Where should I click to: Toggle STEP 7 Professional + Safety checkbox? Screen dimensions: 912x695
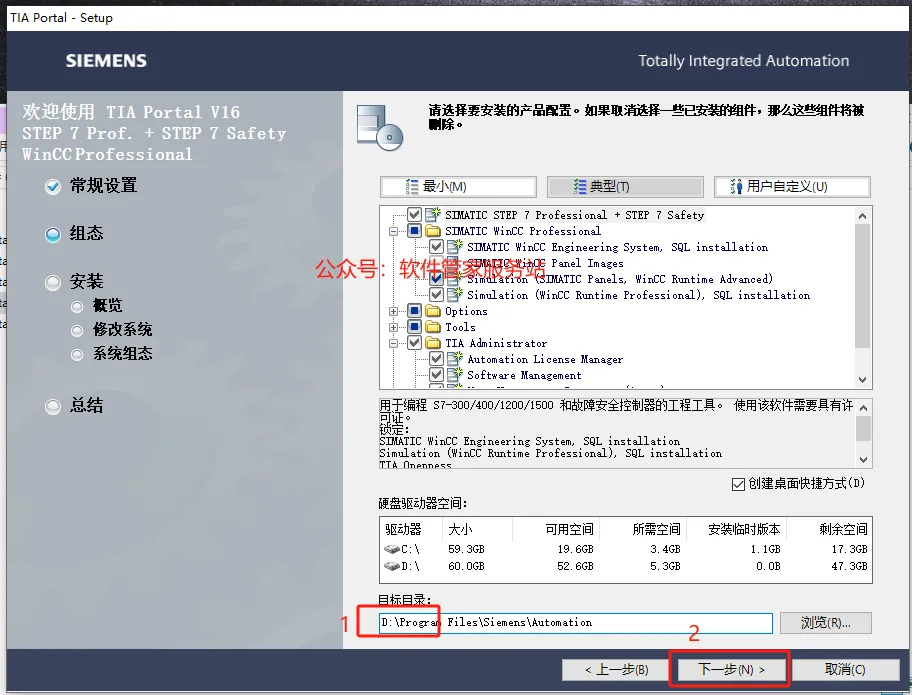tap(414, 215)
